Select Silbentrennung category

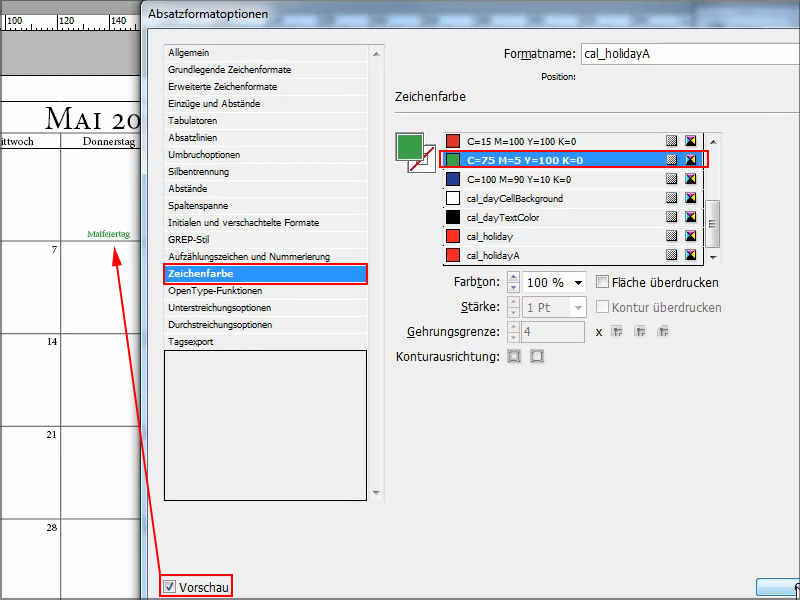tap(265, 171)
